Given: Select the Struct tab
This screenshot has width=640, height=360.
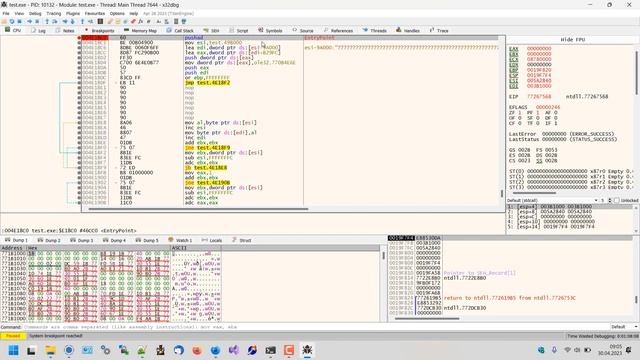Looking at the screenshot, I should (x=242, y=240).
